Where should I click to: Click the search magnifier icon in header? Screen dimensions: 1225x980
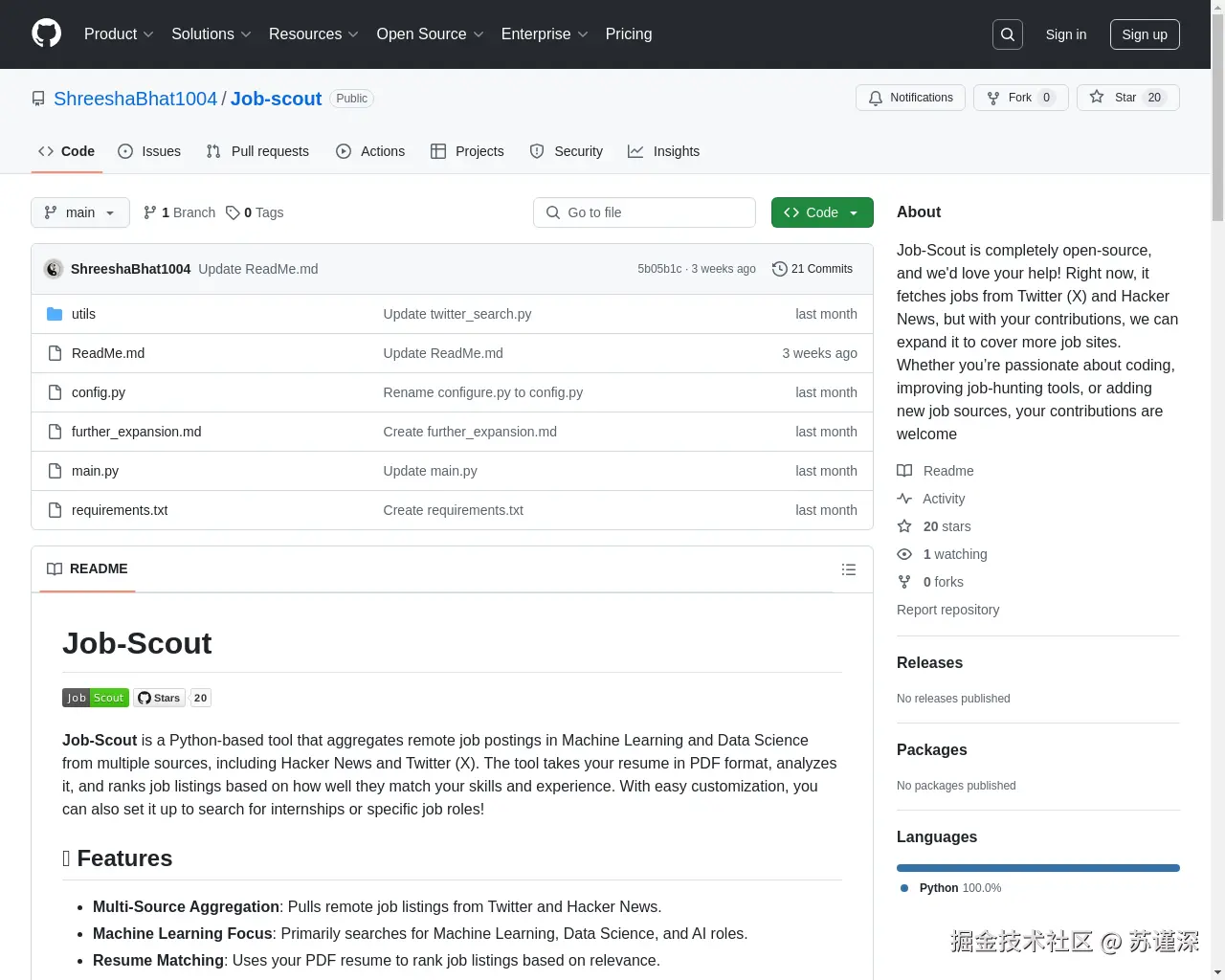coord(1008,34)
